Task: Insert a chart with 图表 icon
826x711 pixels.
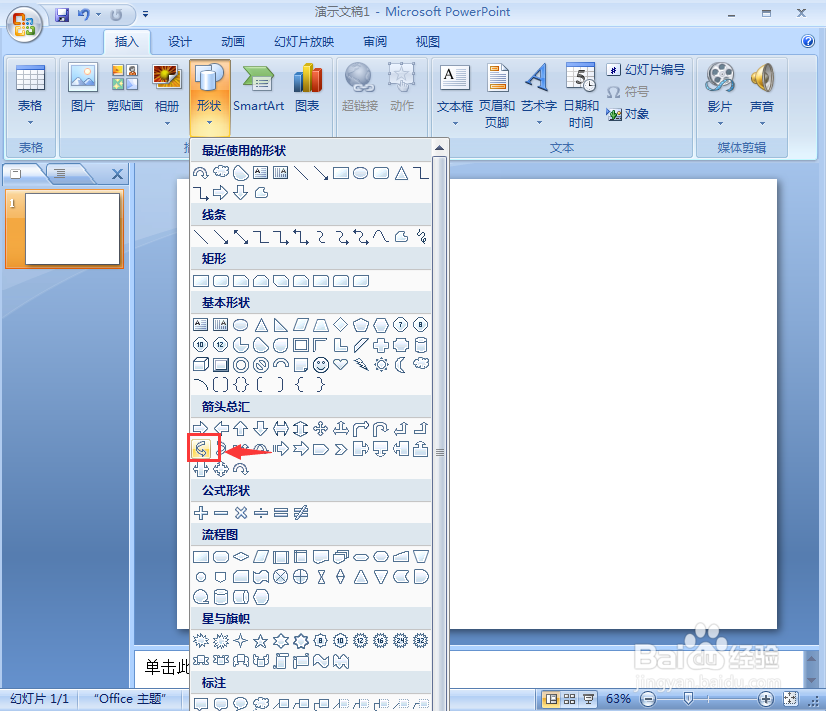Action: [307, 88]
